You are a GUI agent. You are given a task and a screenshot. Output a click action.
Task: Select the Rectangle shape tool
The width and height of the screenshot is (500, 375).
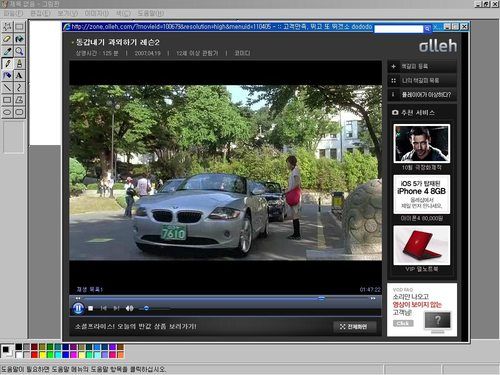[x=7, y=100]
